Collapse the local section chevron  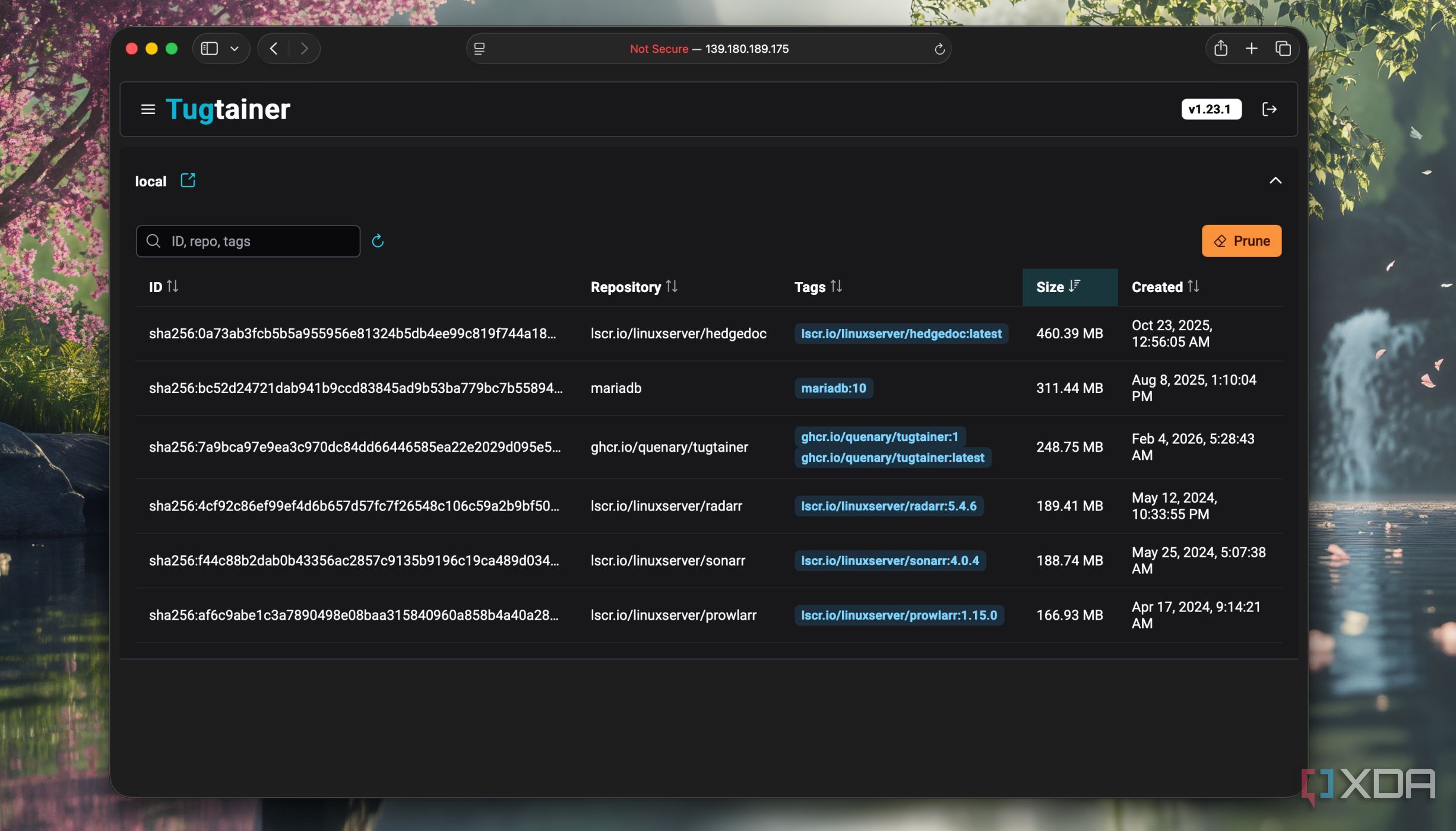(x=1275, y=180)
